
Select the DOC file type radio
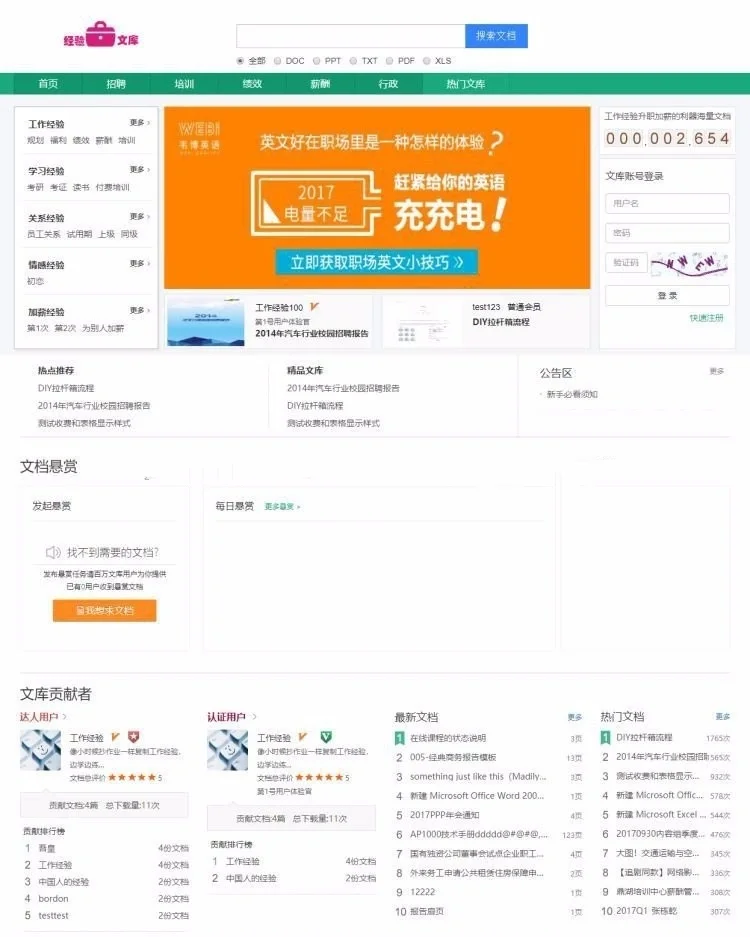(278, 61)
